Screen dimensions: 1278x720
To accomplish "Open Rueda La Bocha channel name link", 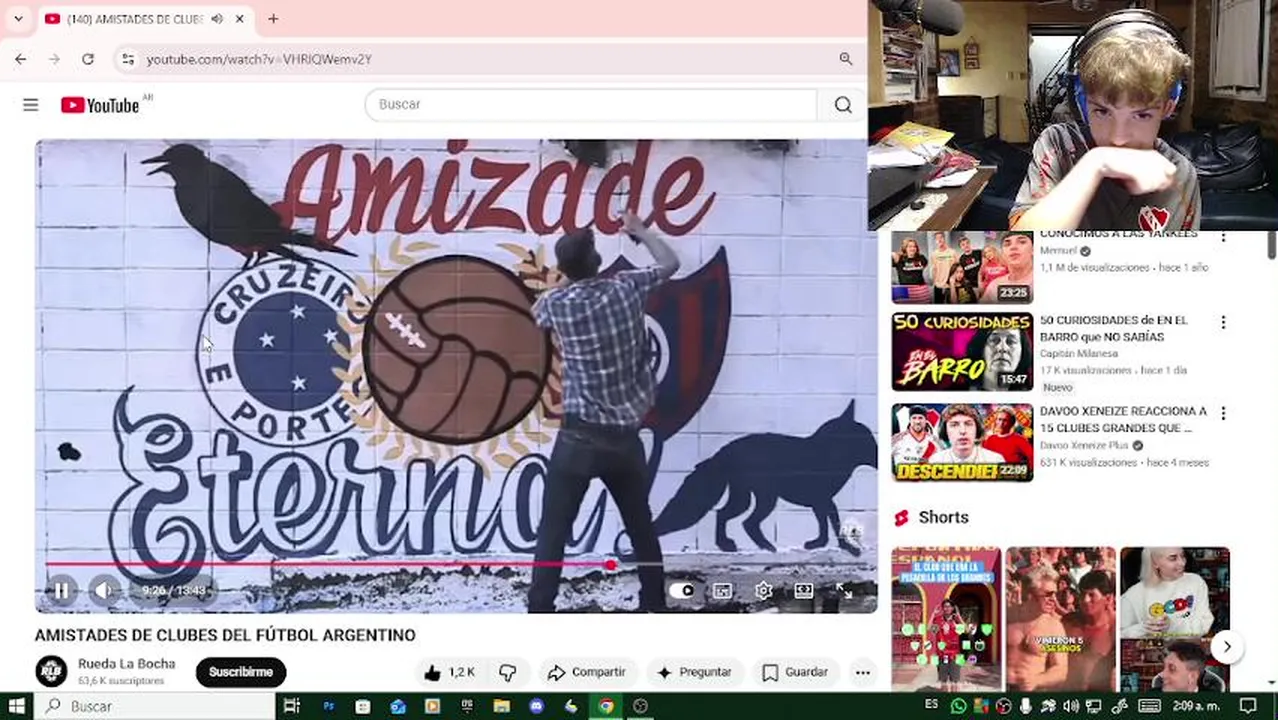I will [126, 663].
